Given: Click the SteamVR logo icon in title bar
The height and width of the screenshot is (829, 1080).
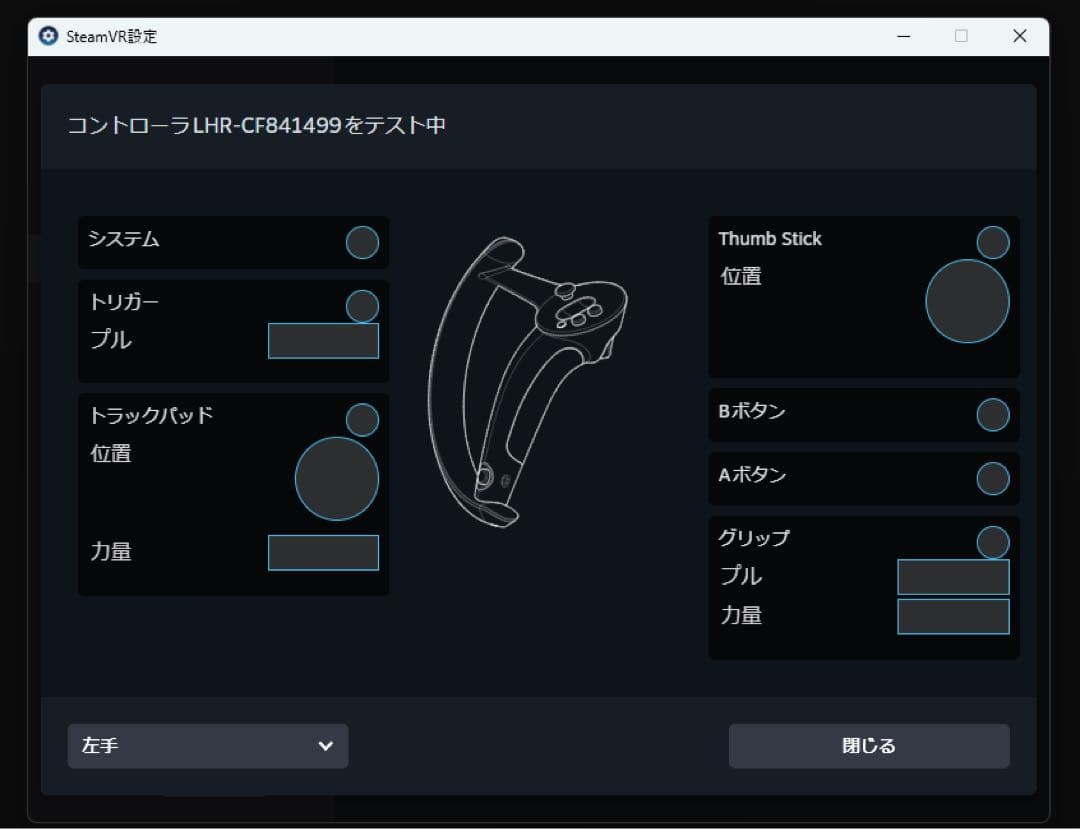Looking at the screenshot, I should click(x=48, y=36).
